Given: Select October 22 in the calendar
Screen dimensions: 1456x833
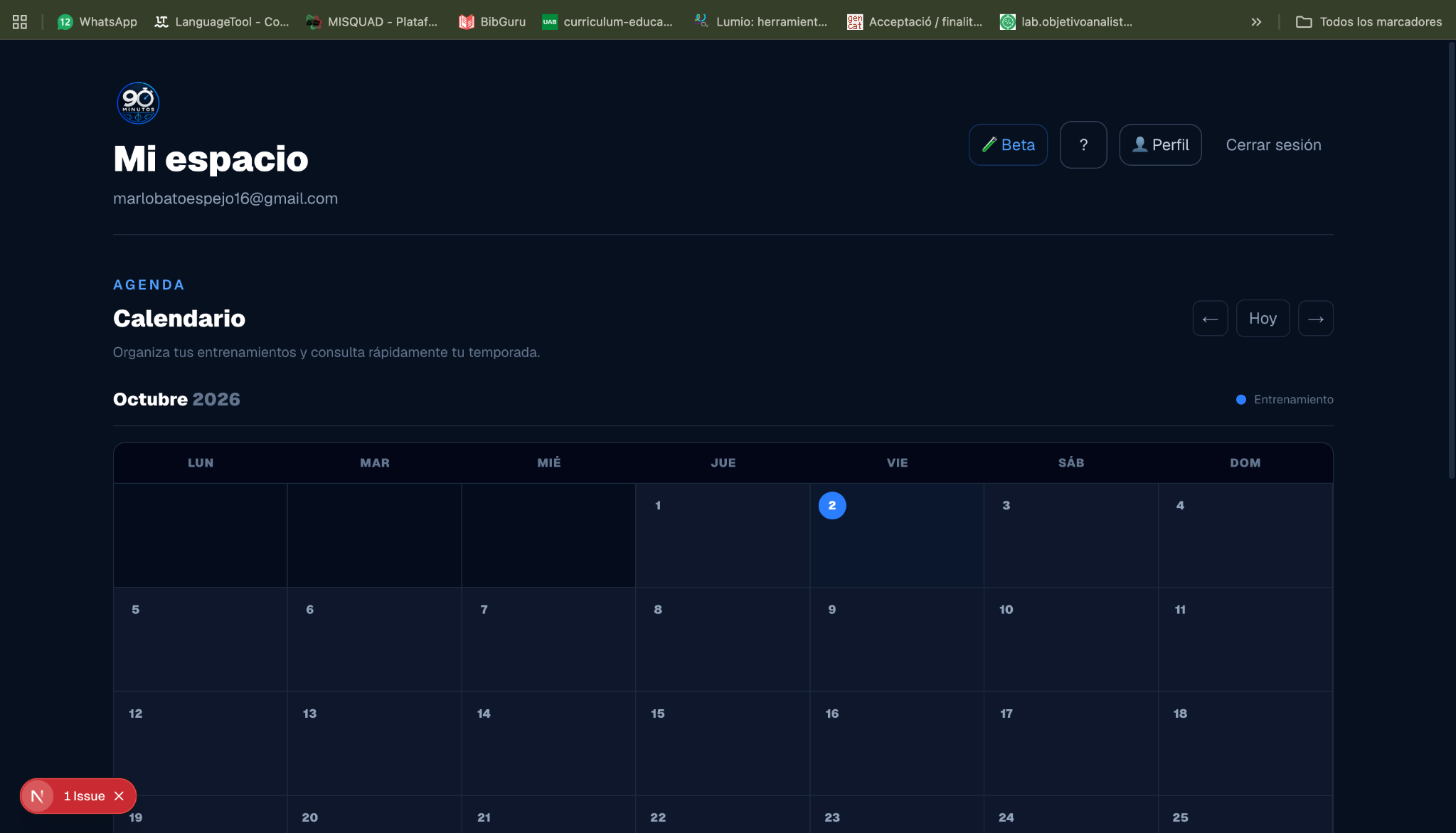Looking at the screenshot, I should pyautogui.click(x=722, y=815).
